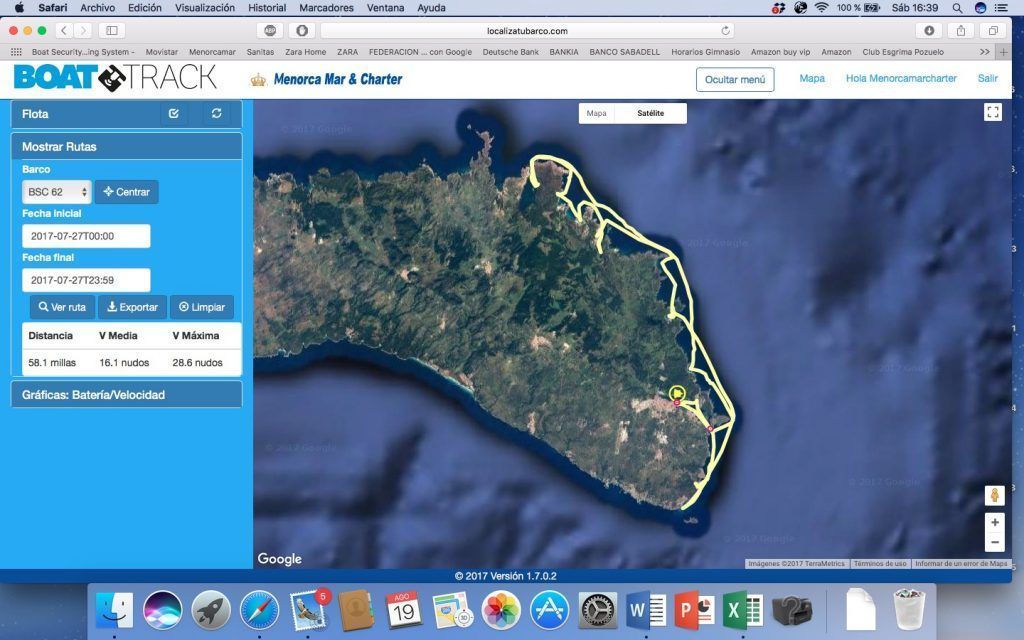Image resolution: width=1024 pixels, height=640 pixels.
Task: Center the map on boat BSC 62
Action: coord(127,192)
